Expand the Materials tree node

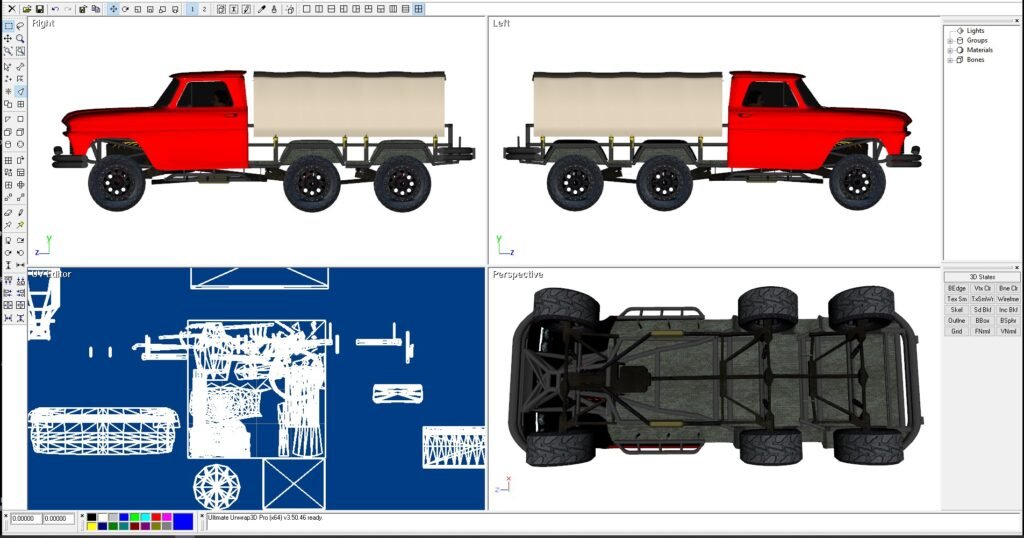[x=950, y=50]
